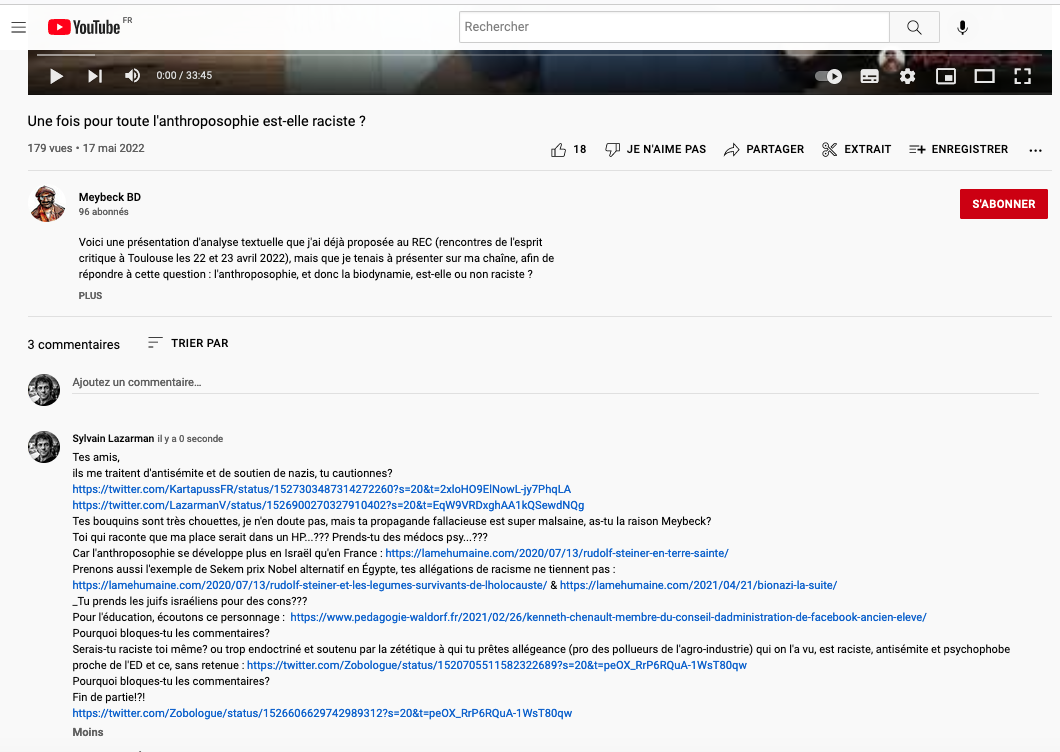Mute the video volume

[133, 76]
